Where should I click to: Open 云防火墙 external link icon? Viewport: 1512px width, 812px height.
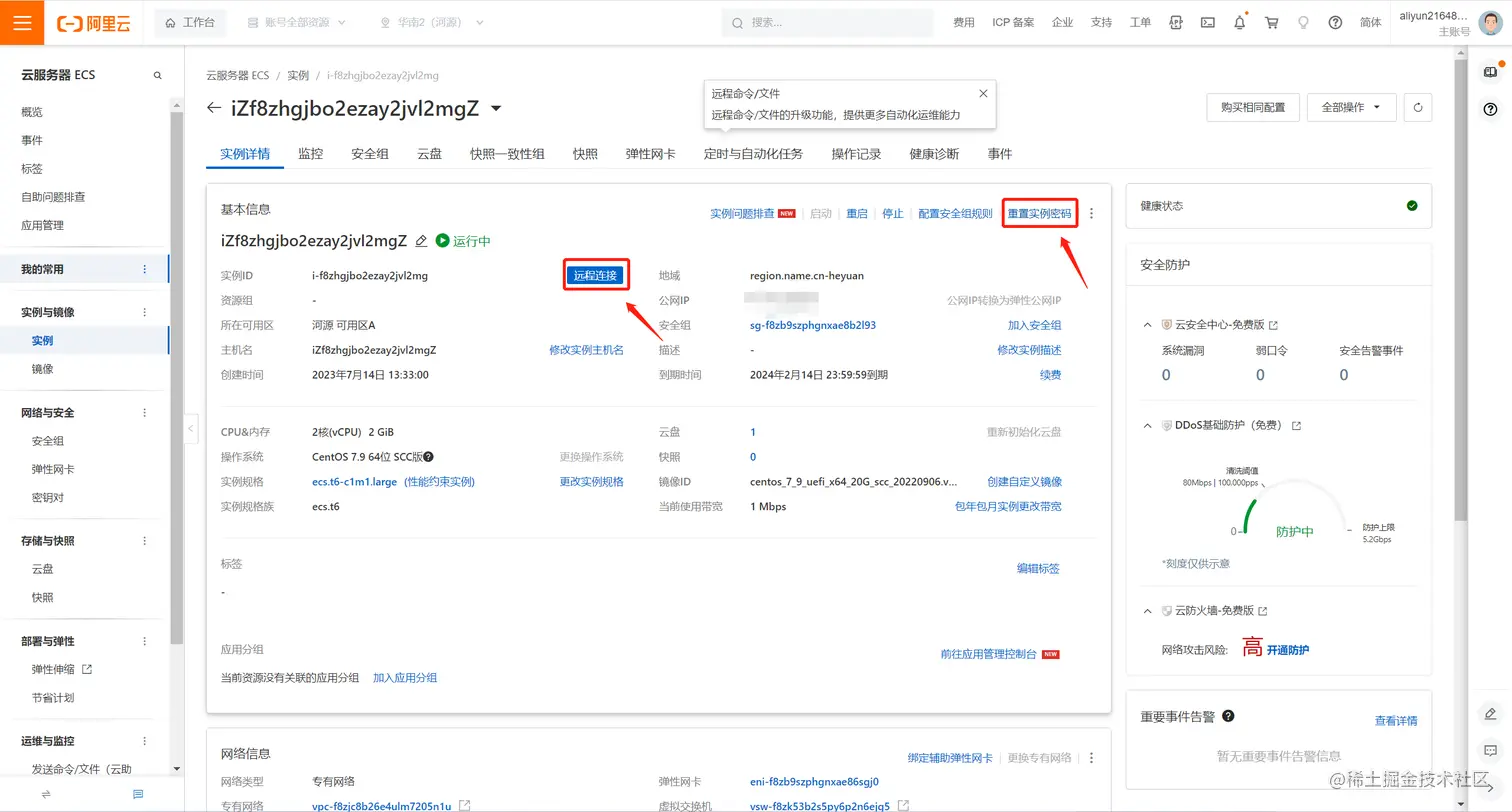(1262, 611)
